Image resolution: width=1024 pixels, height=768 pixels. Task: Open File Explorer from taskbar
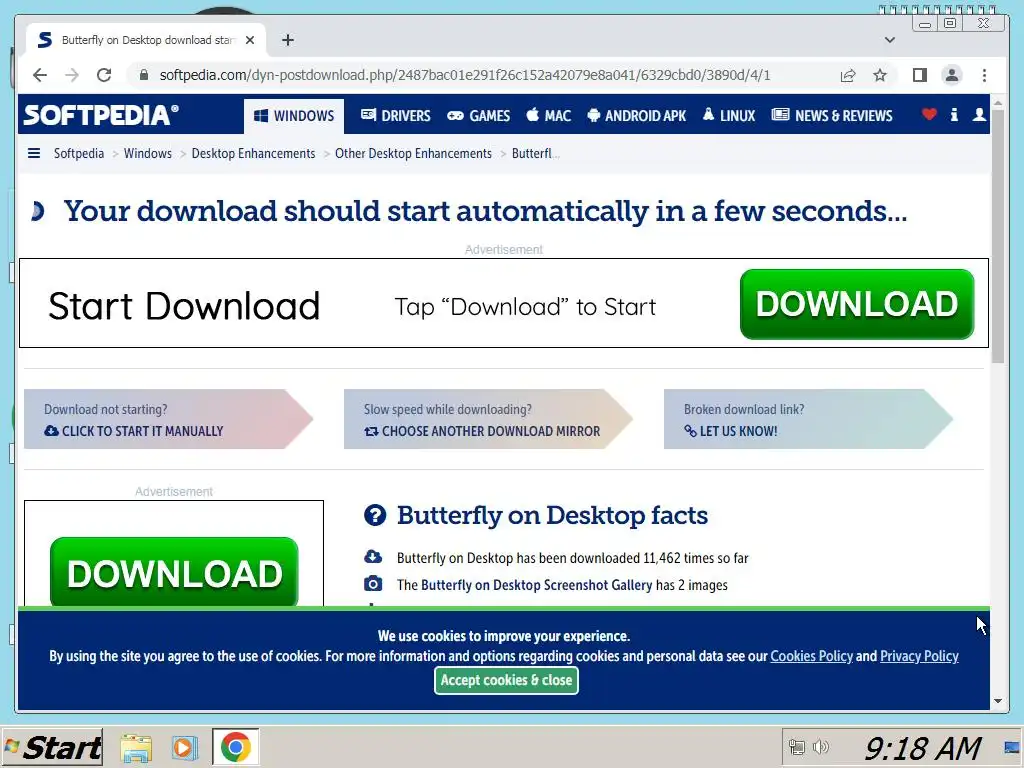pos(136,748)
